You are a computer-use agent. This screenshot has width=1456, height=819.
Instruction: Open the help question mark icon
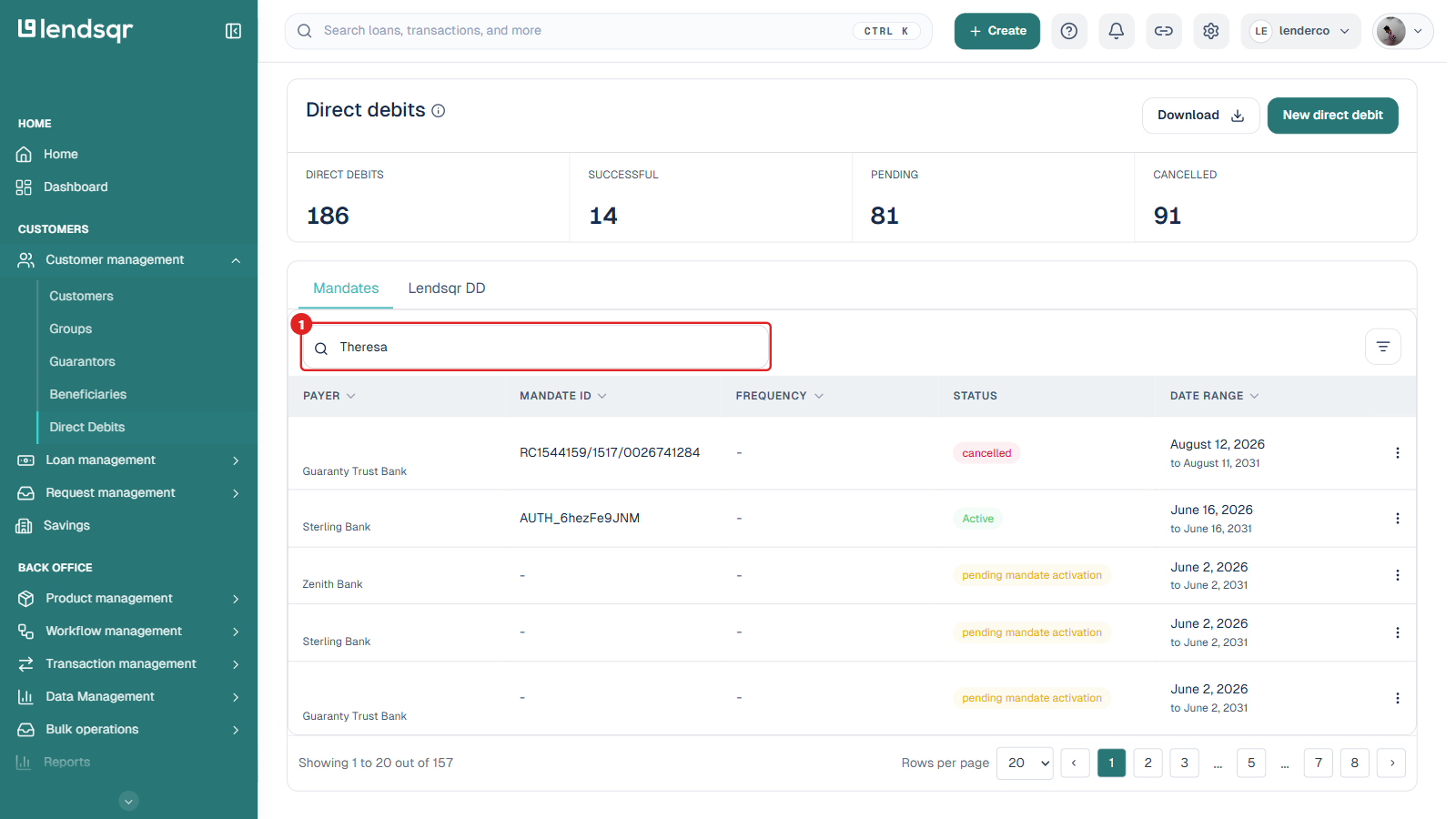pyautogui.click(x=1069, y=31)
